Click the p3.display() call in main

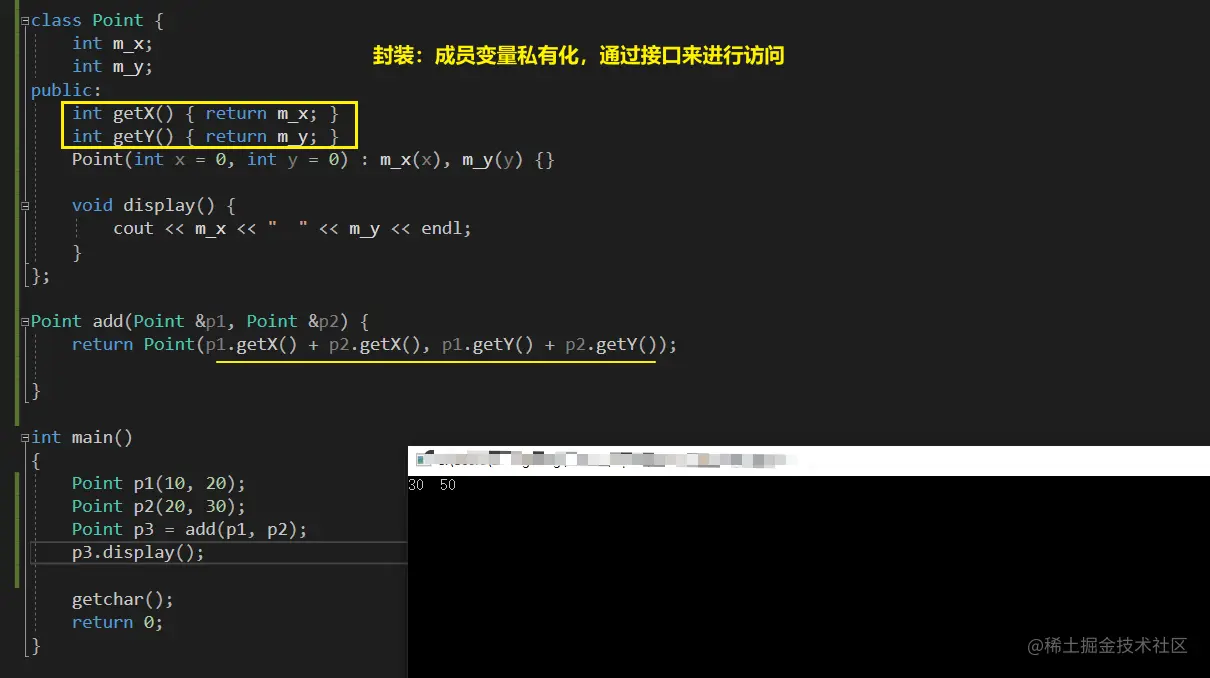coord(137,552)
